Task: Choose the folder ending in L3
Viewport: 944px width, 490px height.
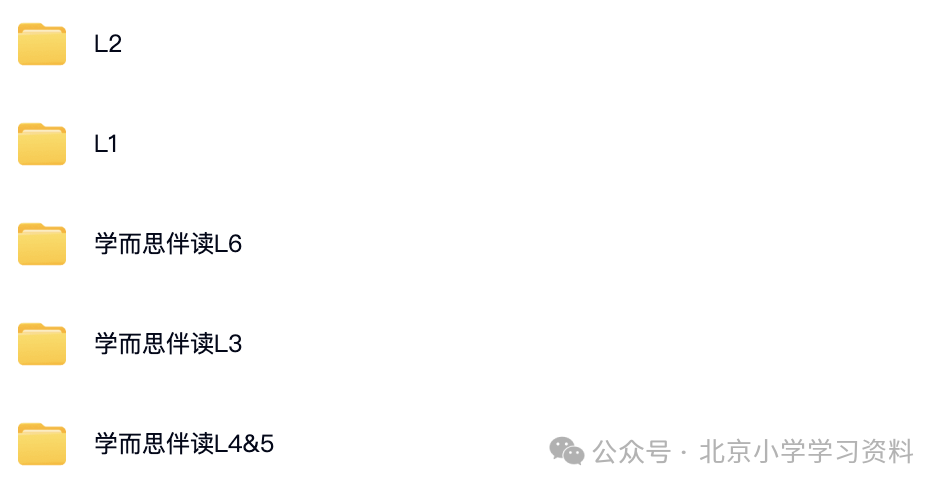Action: point(42,344)
